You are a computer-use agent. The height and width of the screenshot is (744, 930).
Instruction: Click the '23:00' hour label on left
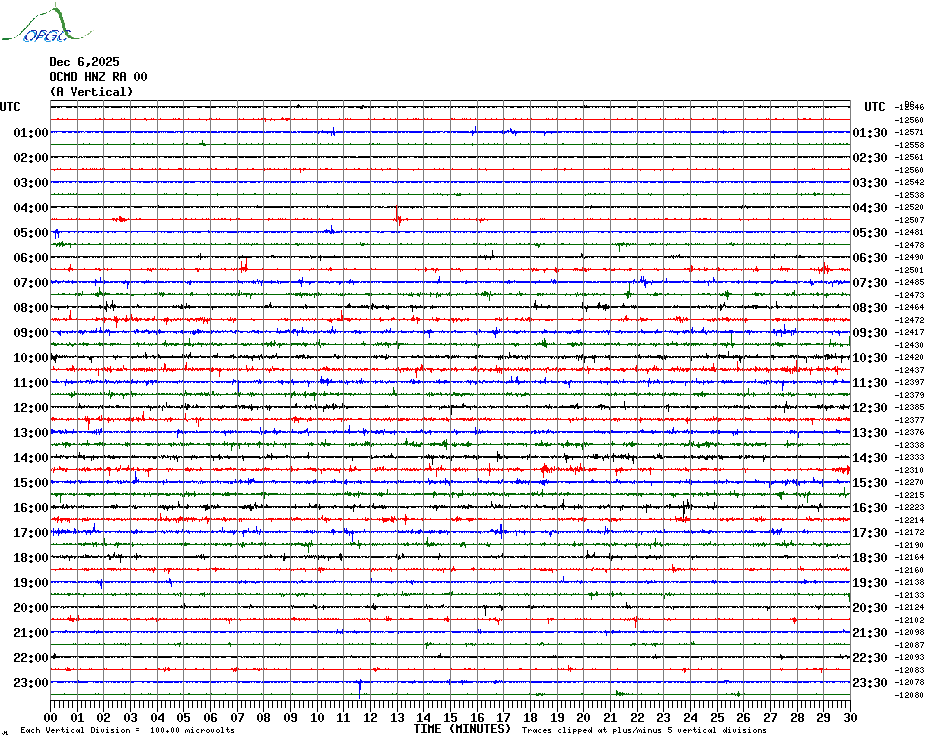[31, 683]
